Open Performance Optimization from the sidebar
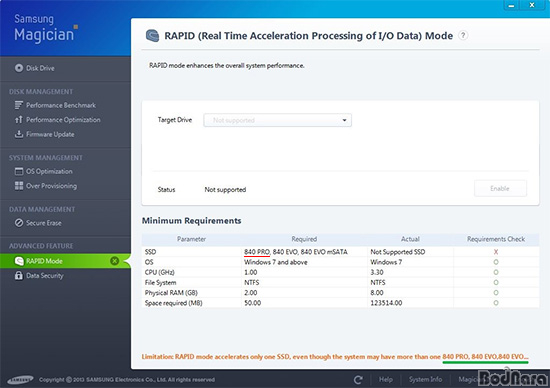550x388 pixels. coord(58,120)
